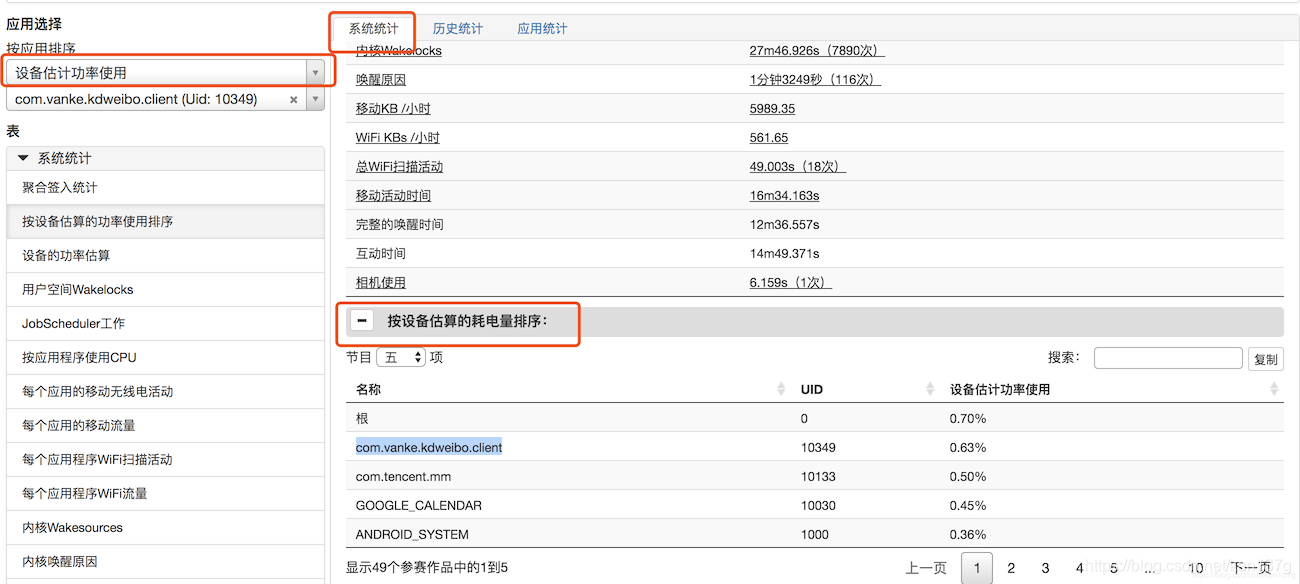This screenshot has width=1300, height=584.
Task: Go to 上一页 previous page
Action: (926, 568)
